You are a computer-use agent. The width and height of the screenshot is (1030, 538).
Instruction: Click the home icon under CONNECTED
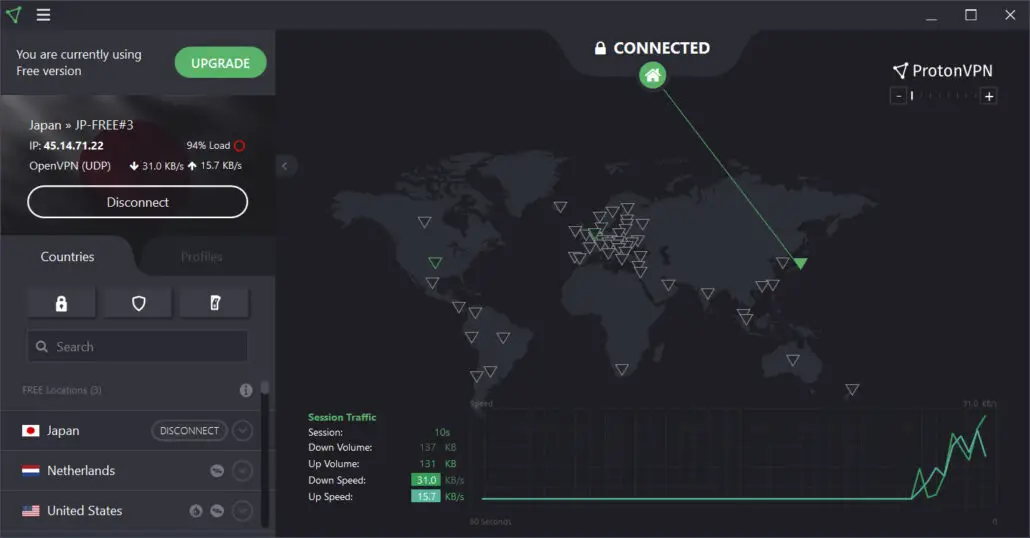[652, 76]
